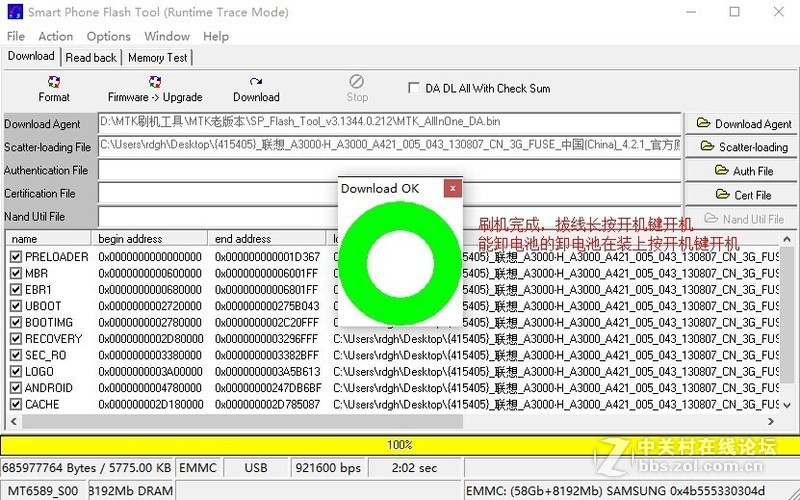The image size is (800, 500).
Task: Uncheck the SEC_RO partition checkbox
Action: tap(15, 355)
